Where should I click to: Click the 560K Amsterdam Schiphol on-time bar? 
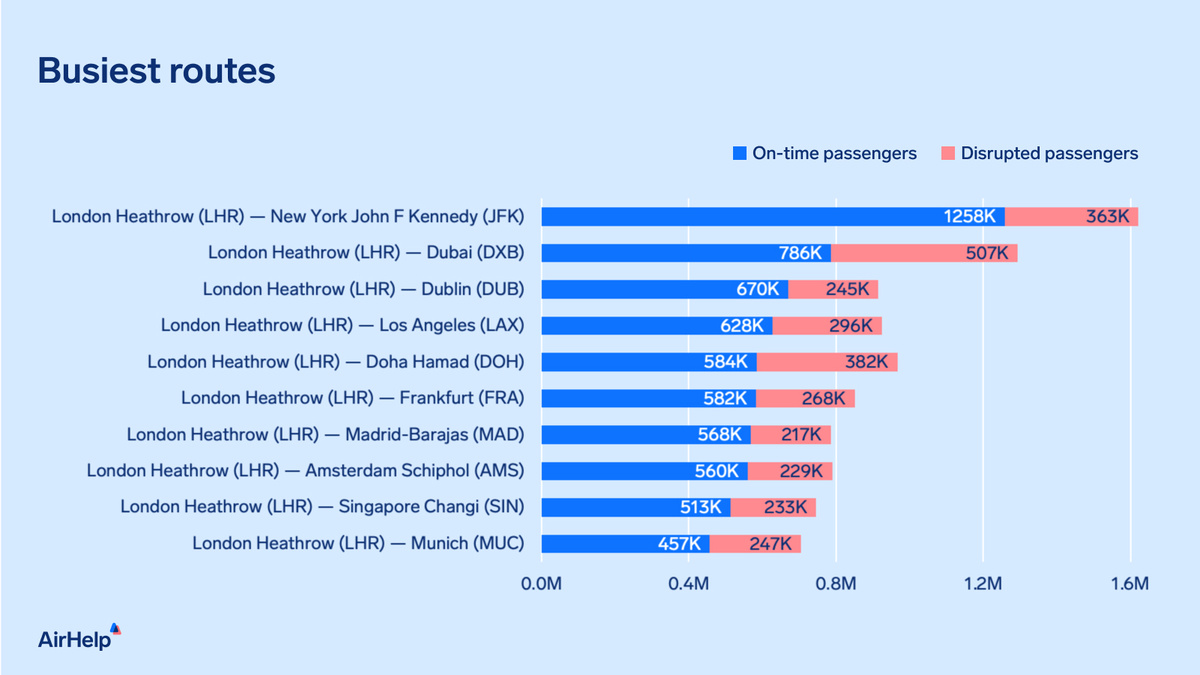click(x=644, y=471)
